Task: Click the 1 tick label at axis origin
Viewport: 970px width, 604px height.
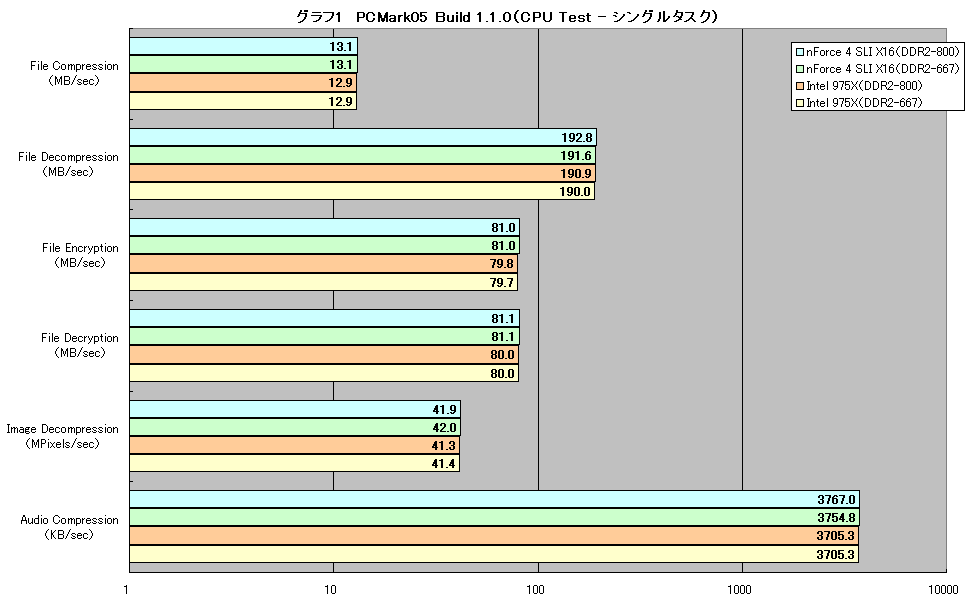Action: [126, 589]
